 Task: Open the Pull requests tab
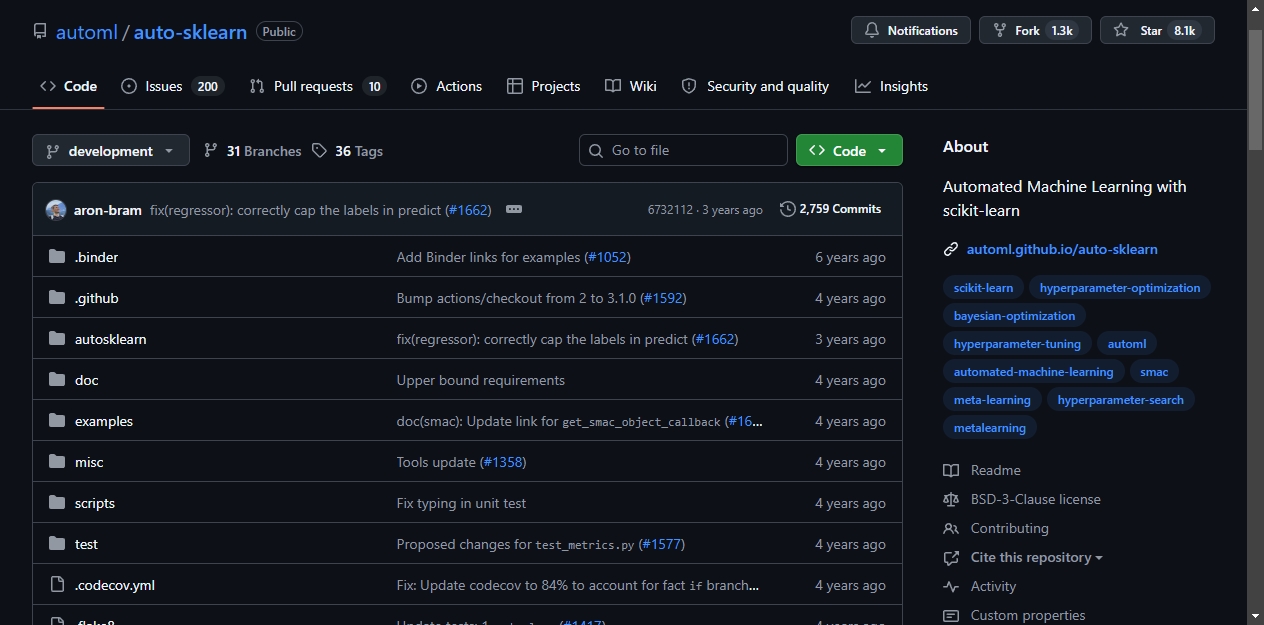pos(317,86)
